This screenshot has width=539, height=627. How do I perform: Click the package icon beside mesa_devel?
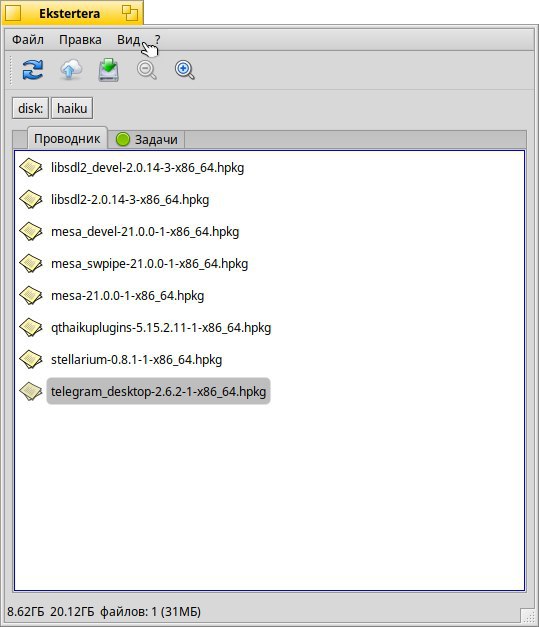coord(31,232)
